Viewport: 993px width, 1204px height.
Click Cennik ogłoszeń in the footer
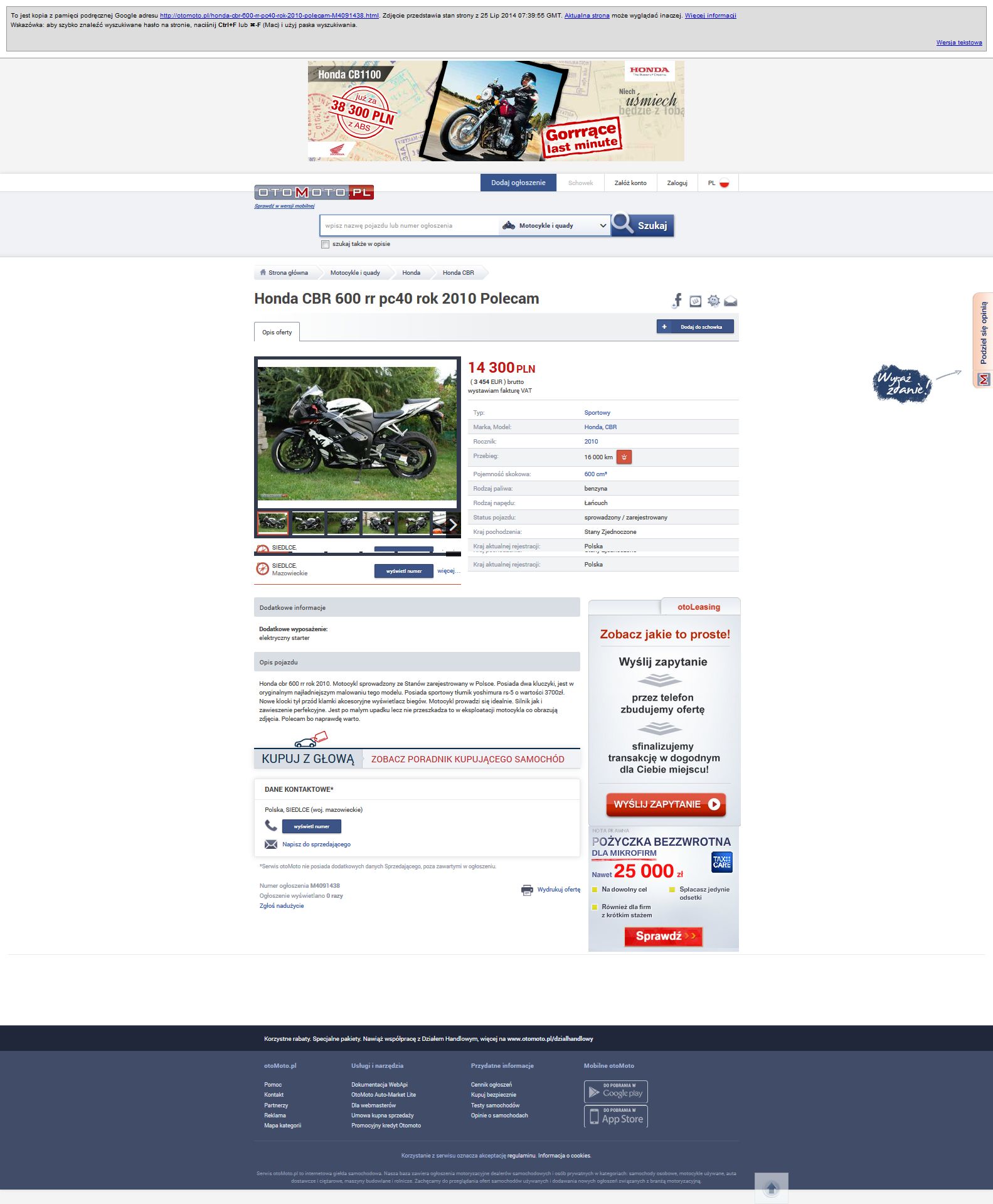(x=491, y=1085)
